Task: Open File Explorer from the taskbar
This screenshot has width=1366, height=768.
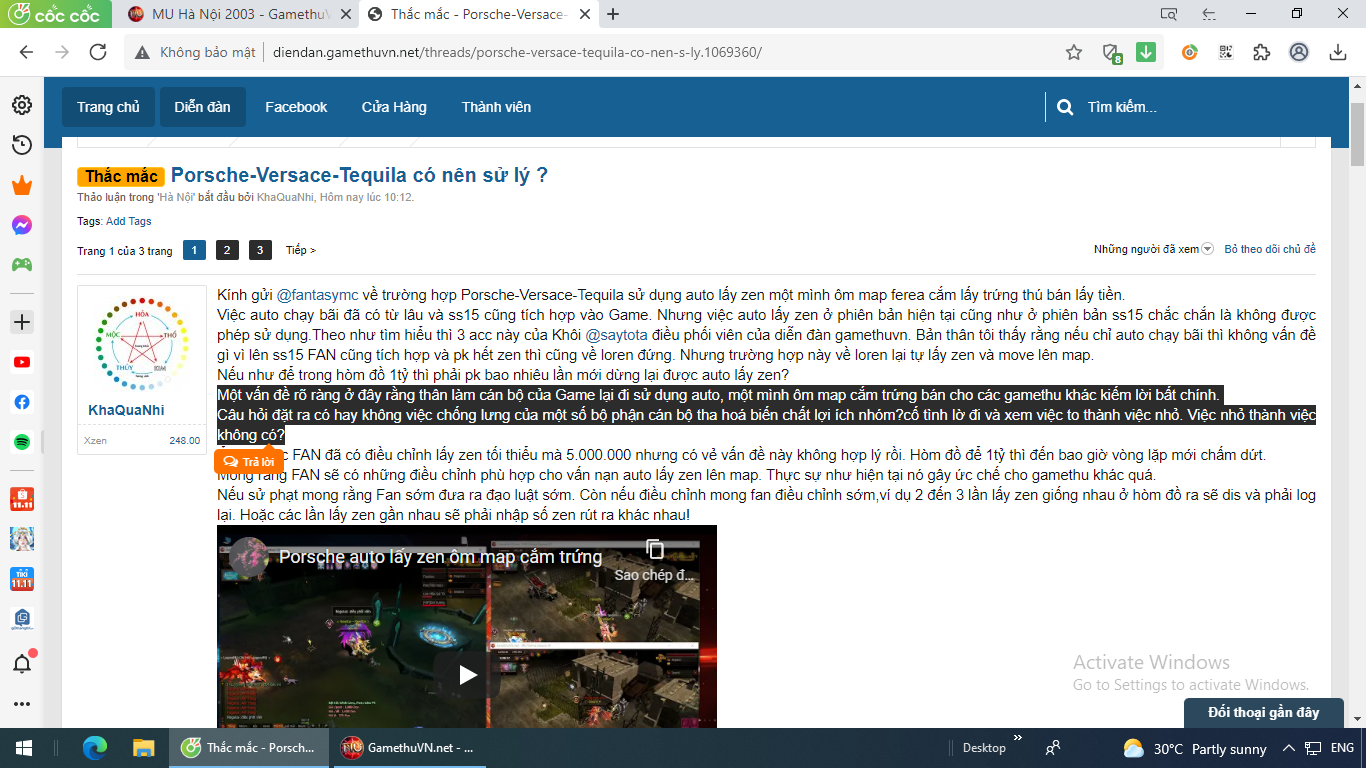Action: (x=144, y=747)
